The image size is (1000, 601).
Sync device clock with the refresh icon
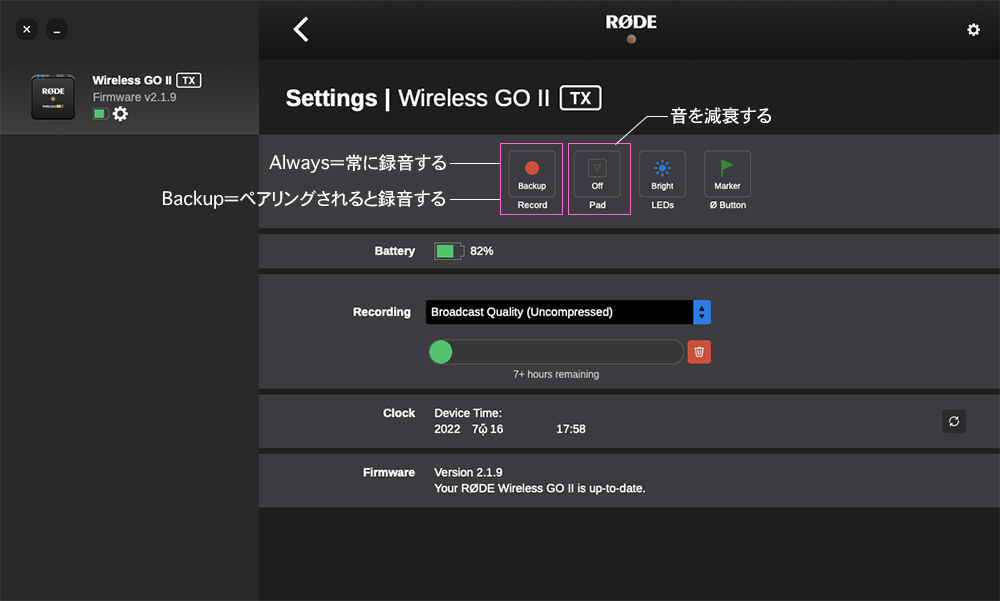(x=953, y=421)
